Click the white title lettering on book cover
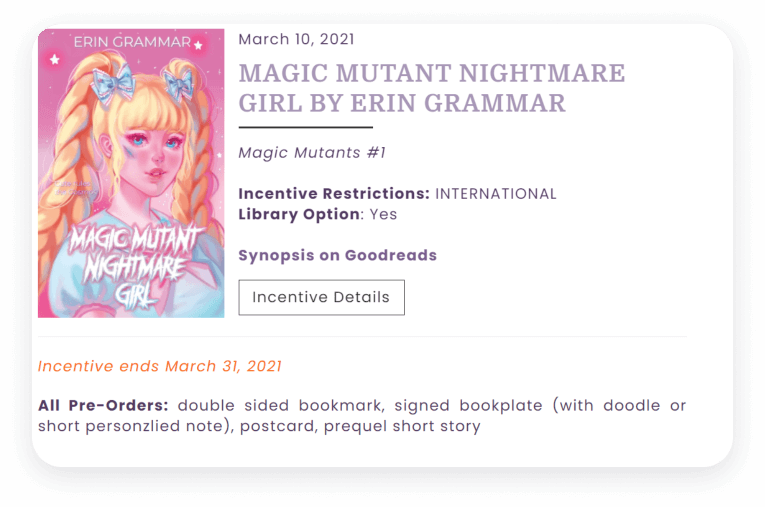Image resolution: width=765 pixels, height=507 pixels. 130,263
